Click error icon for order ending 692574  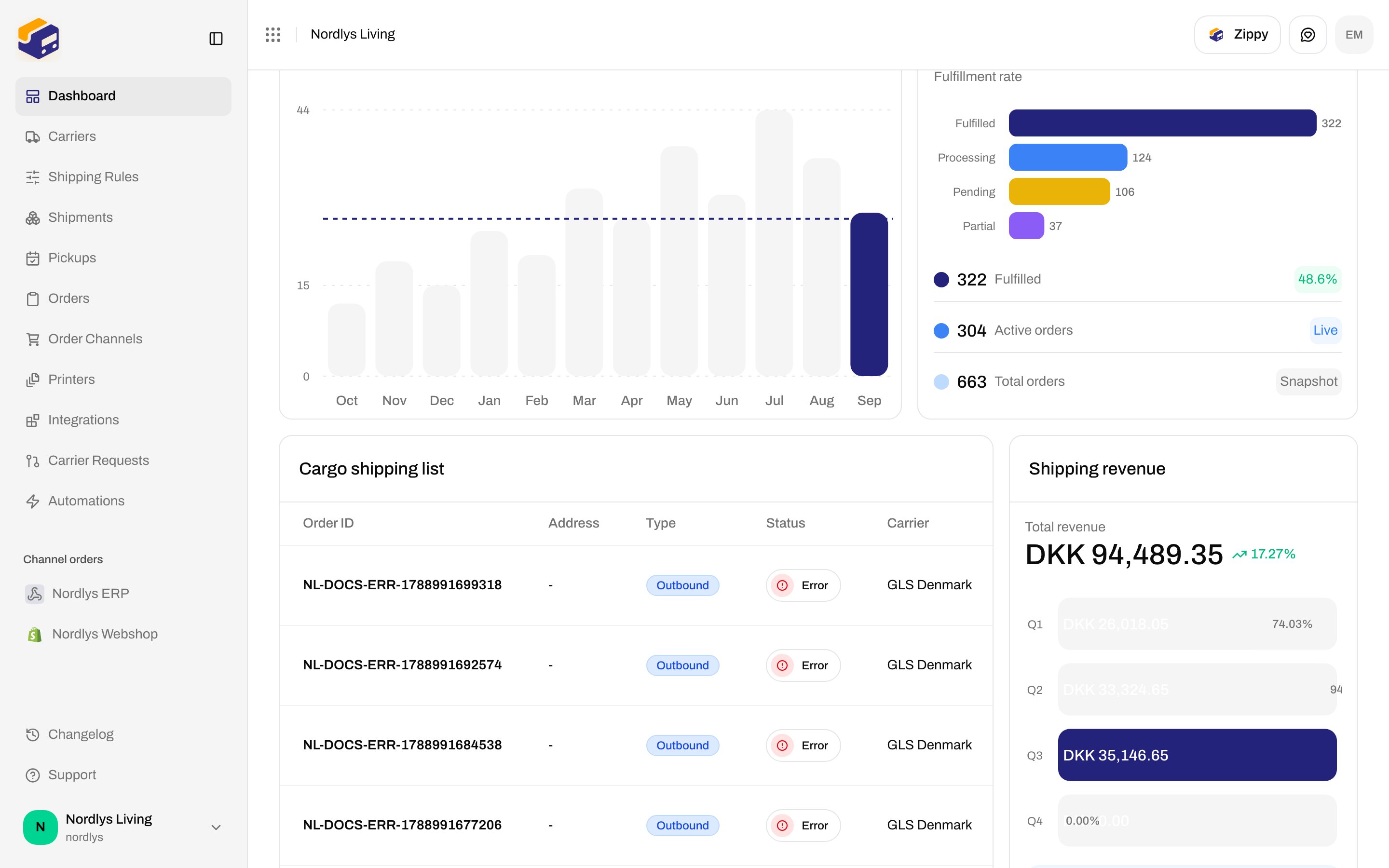pos(782,665)
